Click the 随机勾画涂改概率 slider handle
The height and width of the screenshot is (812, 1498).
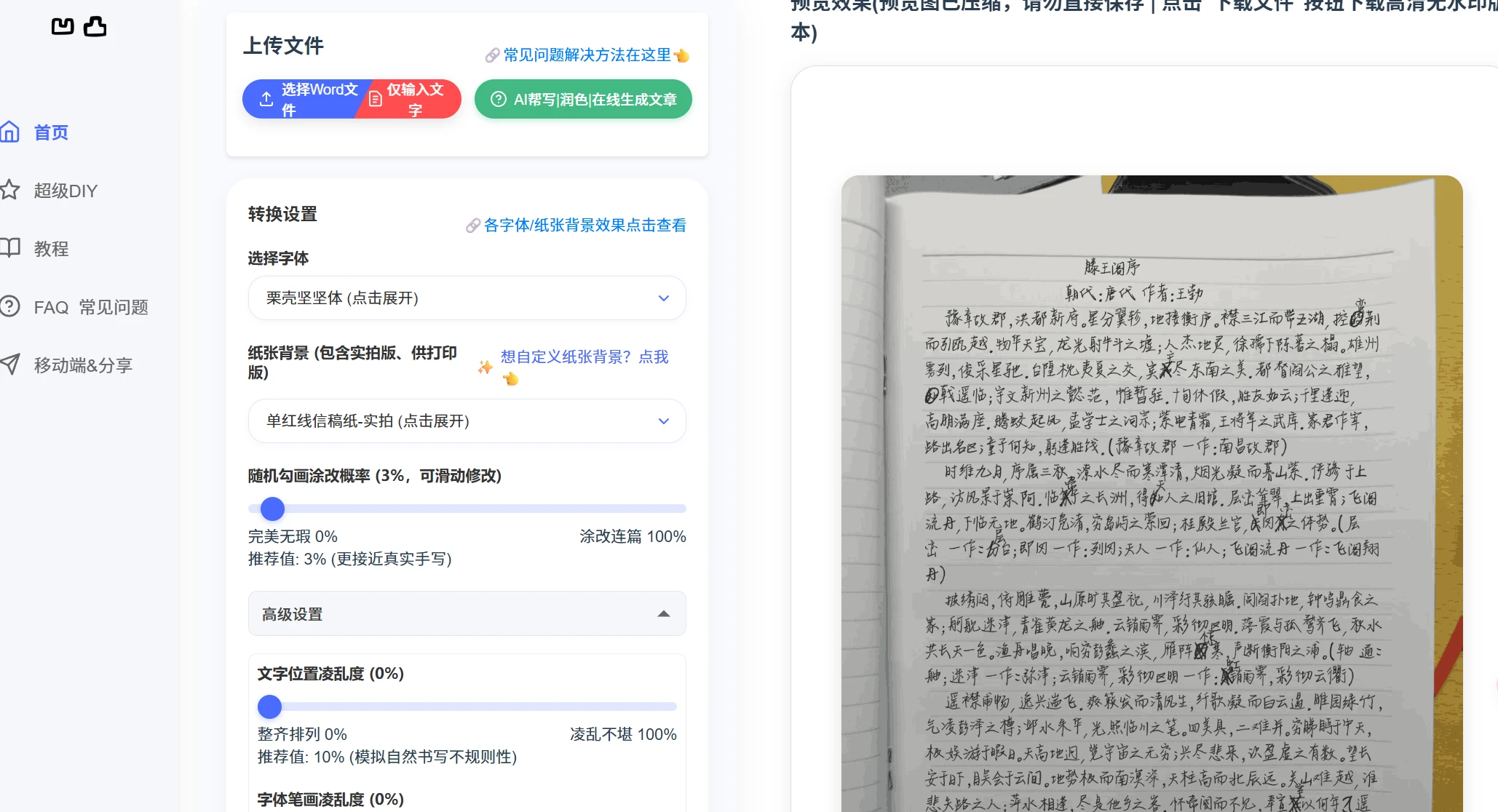click(x=272, y=509)
